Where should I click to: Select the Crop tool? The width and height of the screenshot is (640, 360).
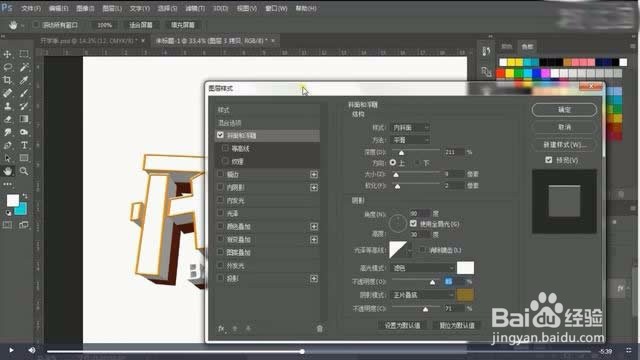(7, 80)
